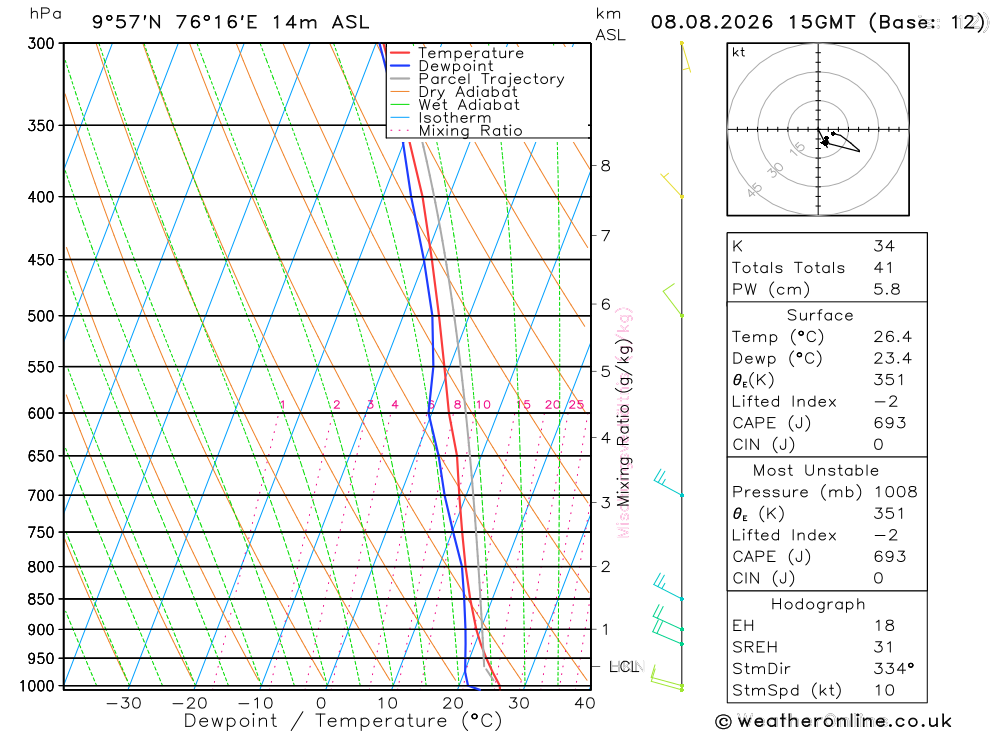Click the vertical Mixing Ratio (g/kg) label
This screenshot has width=1000, height=733.
pos(624,422)
